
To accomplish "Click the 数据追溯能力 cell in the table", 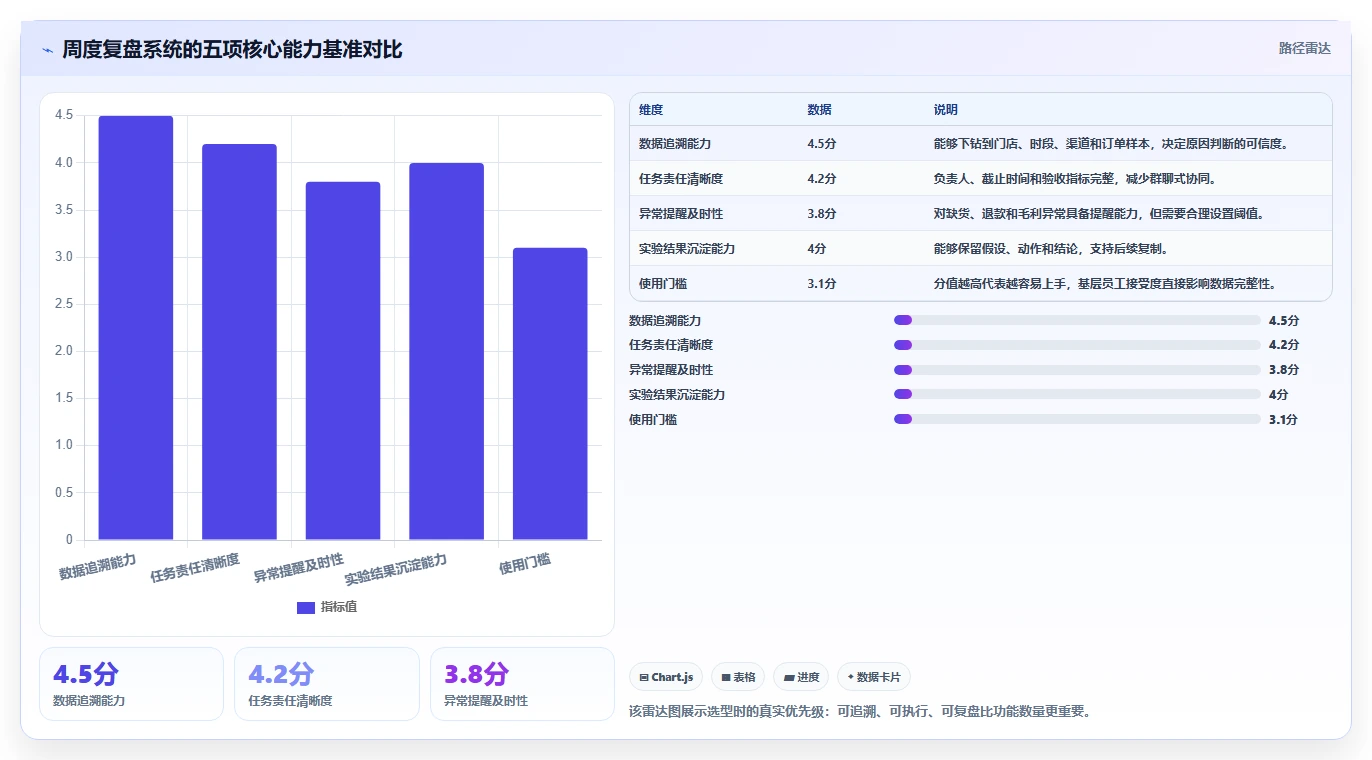I will click(x=675, y=144).
